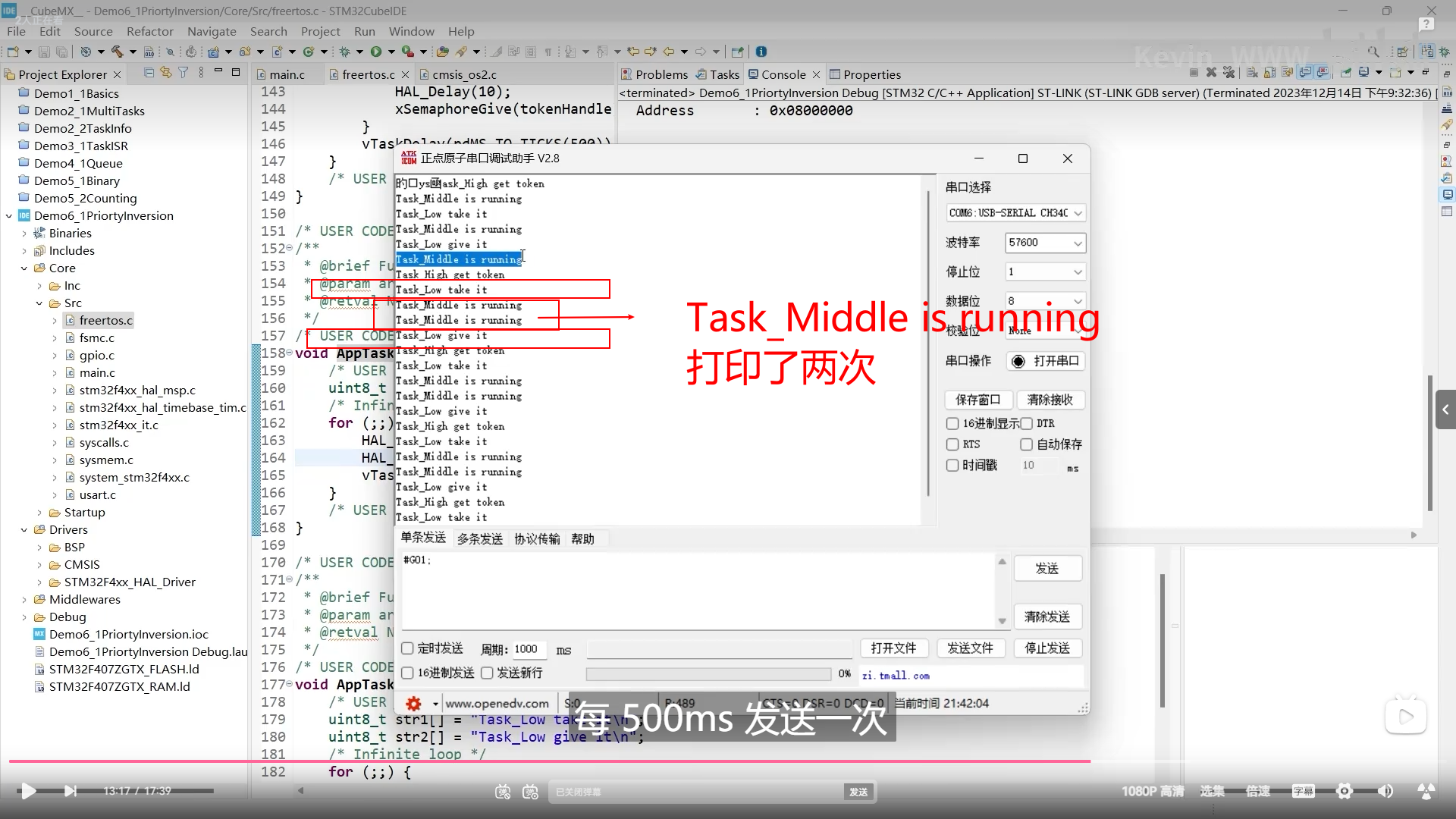The width and height of the screenshot is (1456, 819).
Task: Click the Debug bug icon in toolbar
Action: click(x=344, y=52)
